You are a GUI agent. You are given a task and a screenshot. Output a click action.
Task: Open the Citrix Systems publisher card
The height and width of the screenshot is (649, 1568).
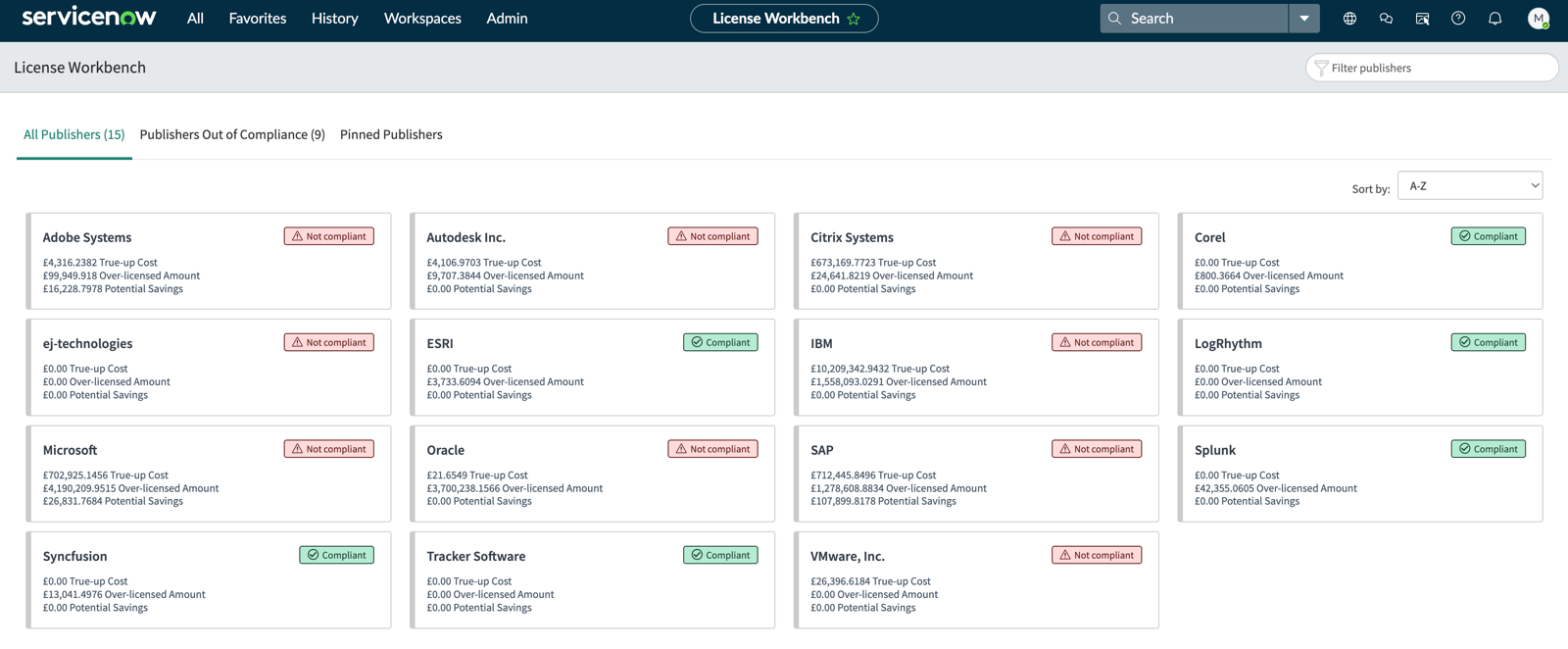pos(977,261)
